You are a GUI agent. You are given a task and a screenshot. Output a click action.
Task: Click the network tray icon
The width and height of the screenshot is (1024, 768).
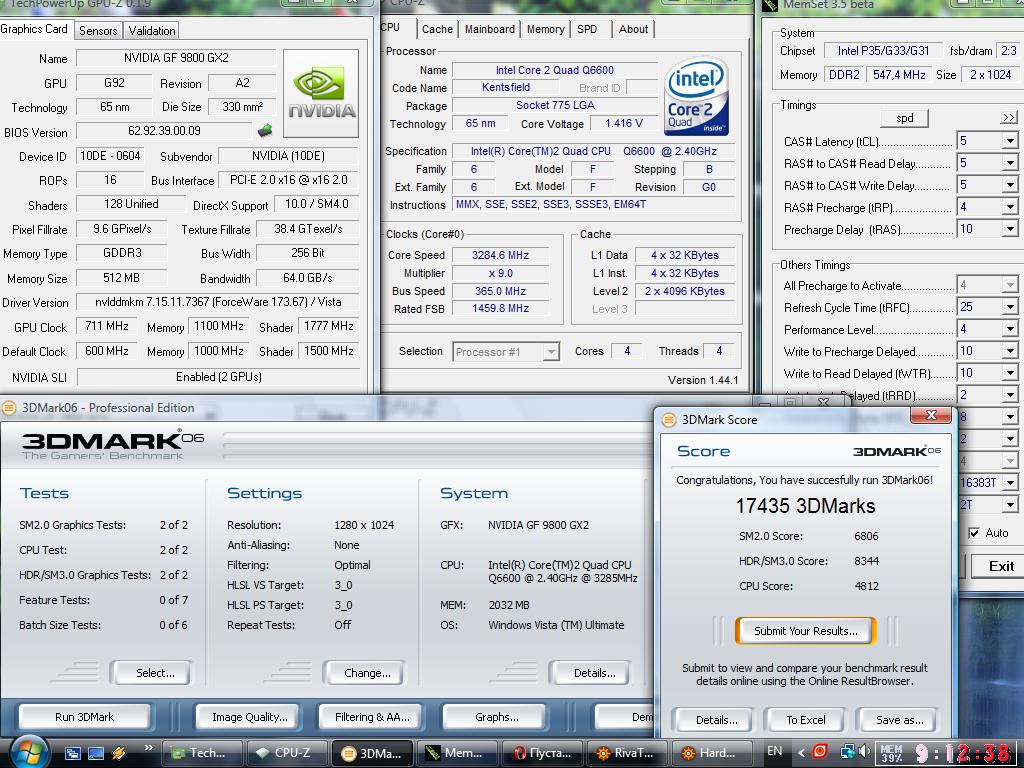point(848,752)
